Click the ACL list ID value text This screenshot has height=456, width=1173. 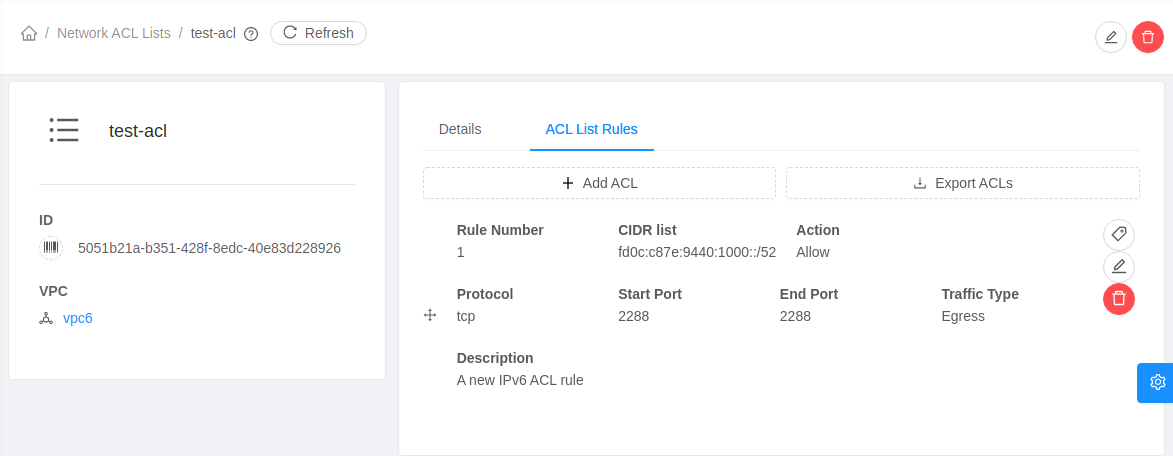[x=209, y=248]
